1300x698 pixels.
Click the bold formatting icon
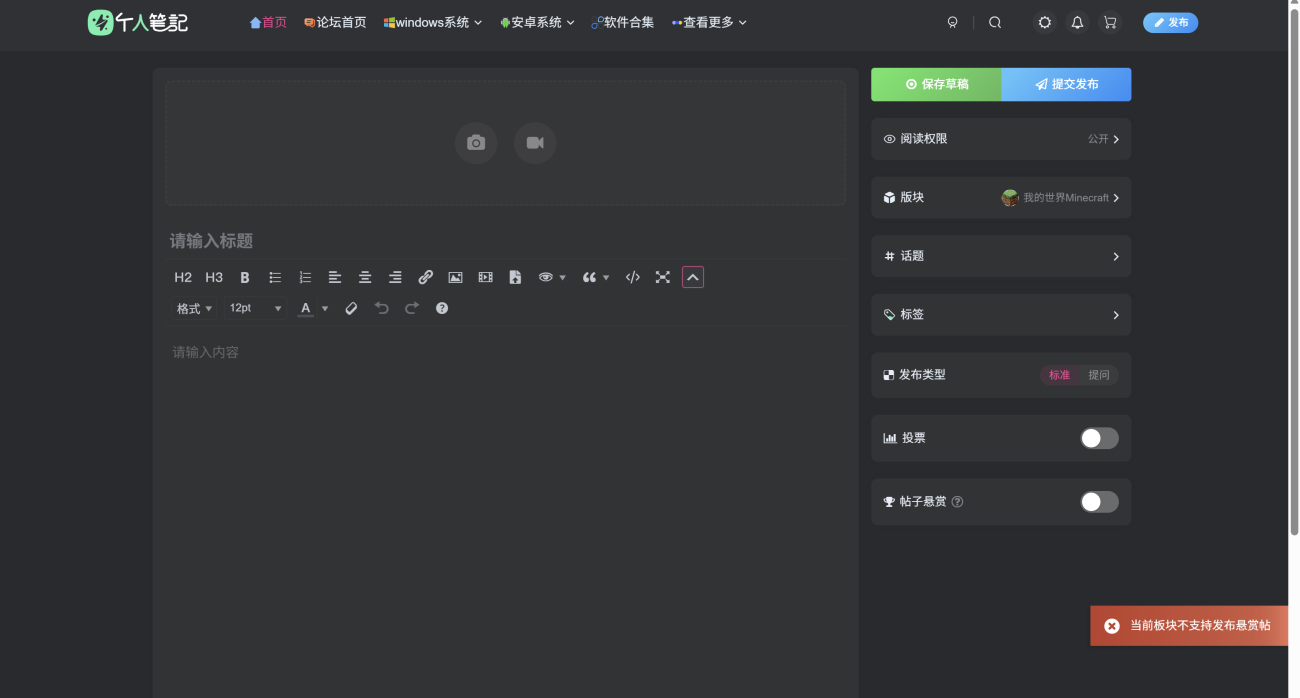[x=245, y=278]
